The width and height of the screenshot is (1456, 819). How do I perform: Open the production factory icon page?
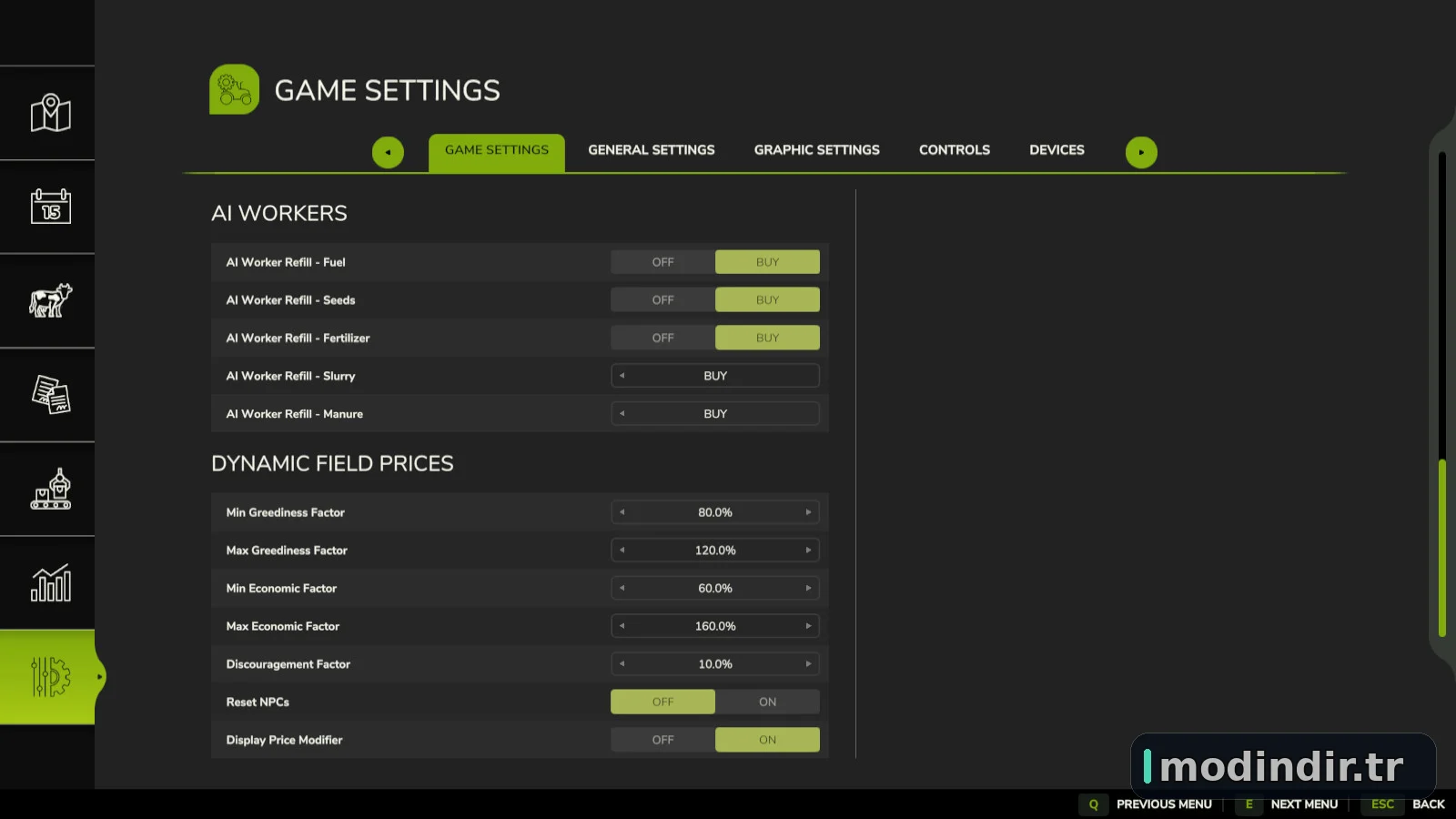(50, 489)
